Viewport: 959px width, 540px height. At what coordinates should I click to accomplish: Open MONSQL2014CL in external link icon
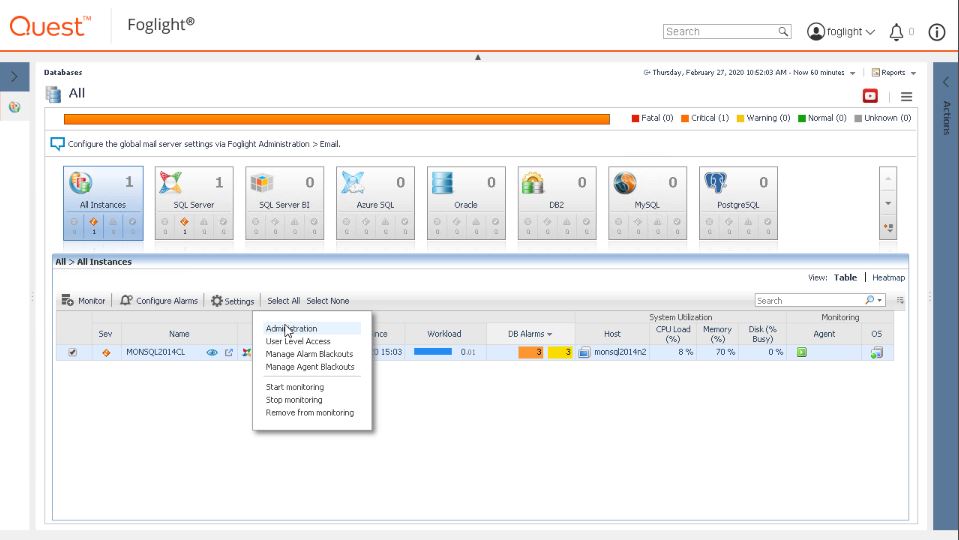pyautogui.click(x=229, y=352)
